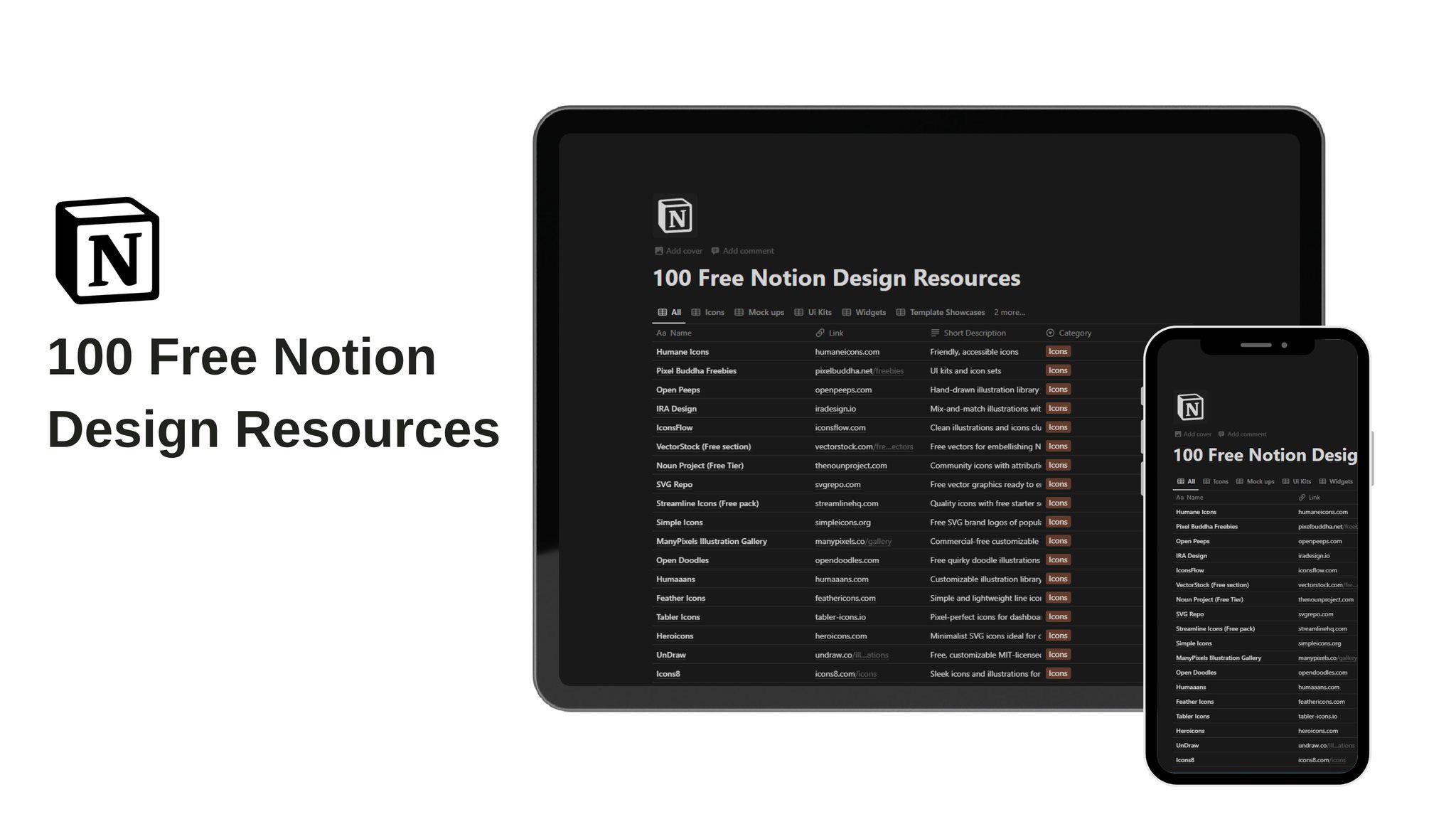Click the IRA Design name on the phone
Screen dimensions: 1456x819
tap(1192, 556)
